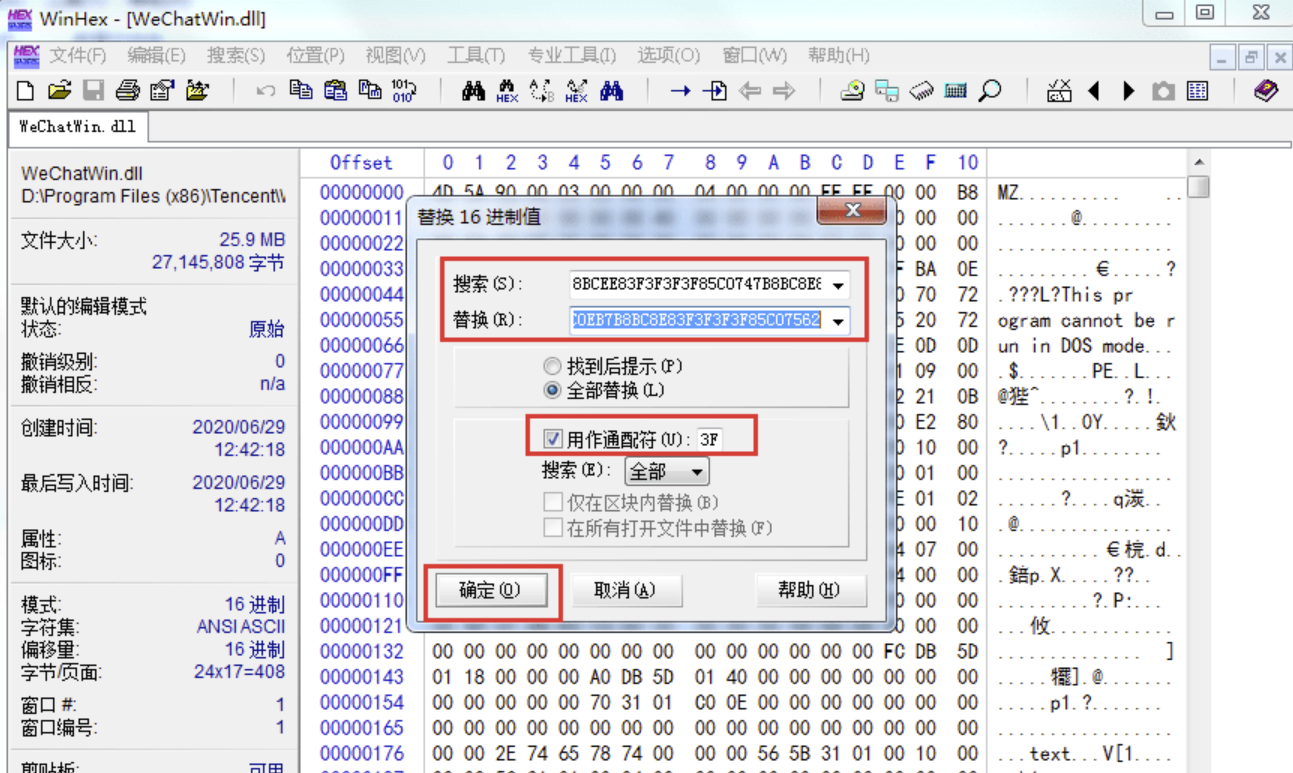
Task: Open the WinHex help book
Action: click(x=1264, y=90)
